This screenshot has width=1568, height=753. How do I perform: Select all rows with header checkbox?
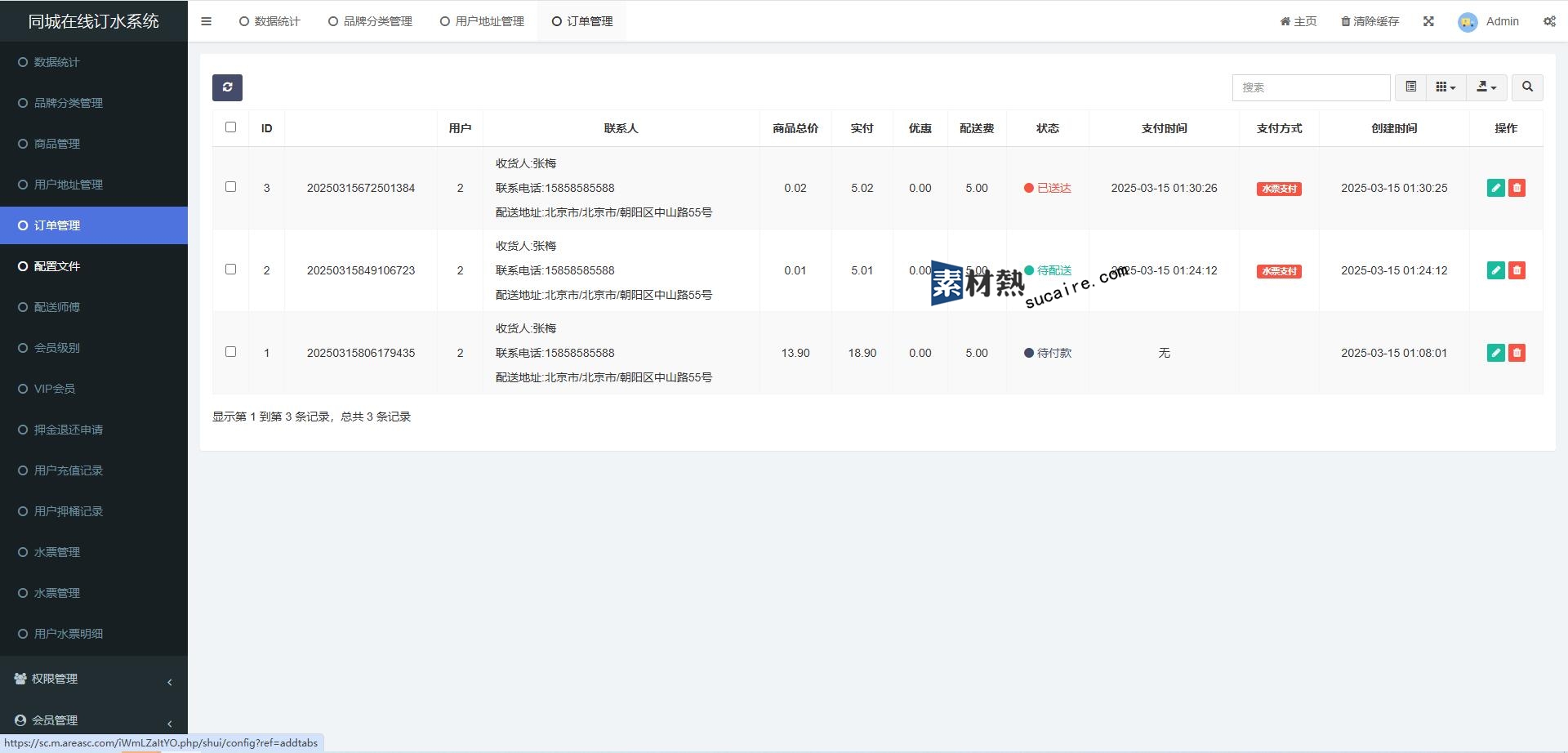coord(230,127)
